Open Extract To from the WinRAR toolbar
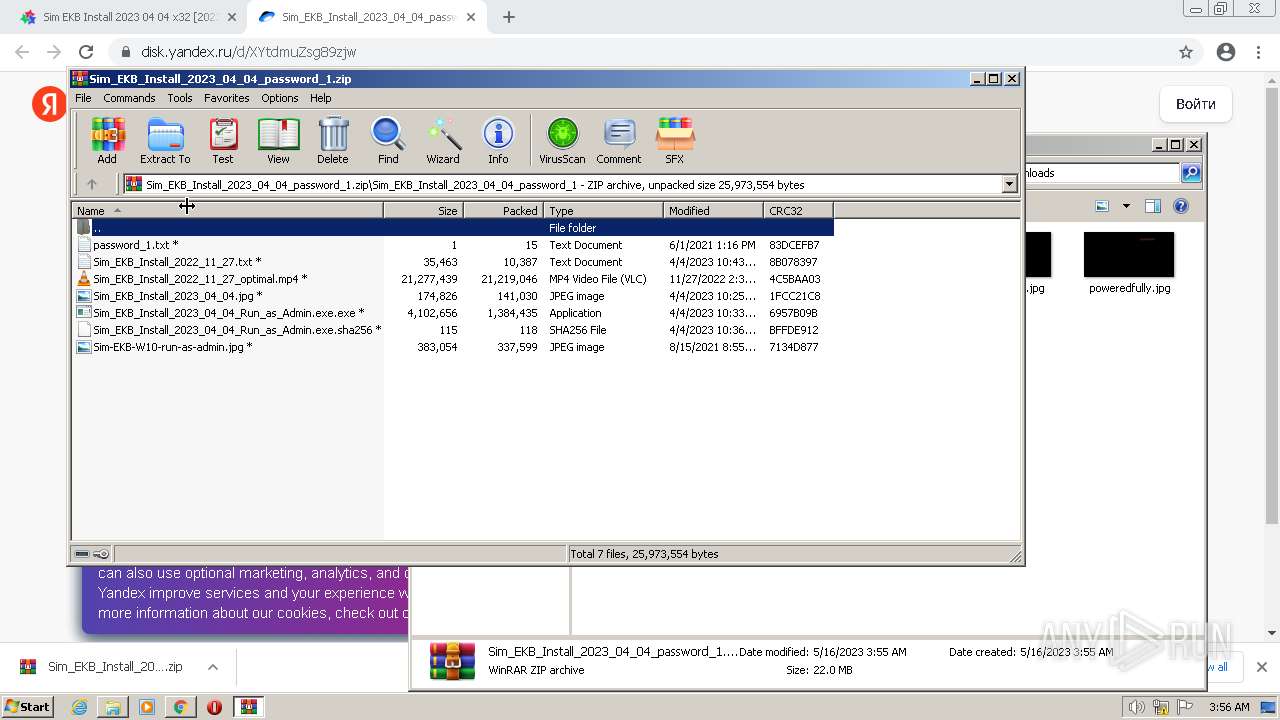 tap(165, 140)
